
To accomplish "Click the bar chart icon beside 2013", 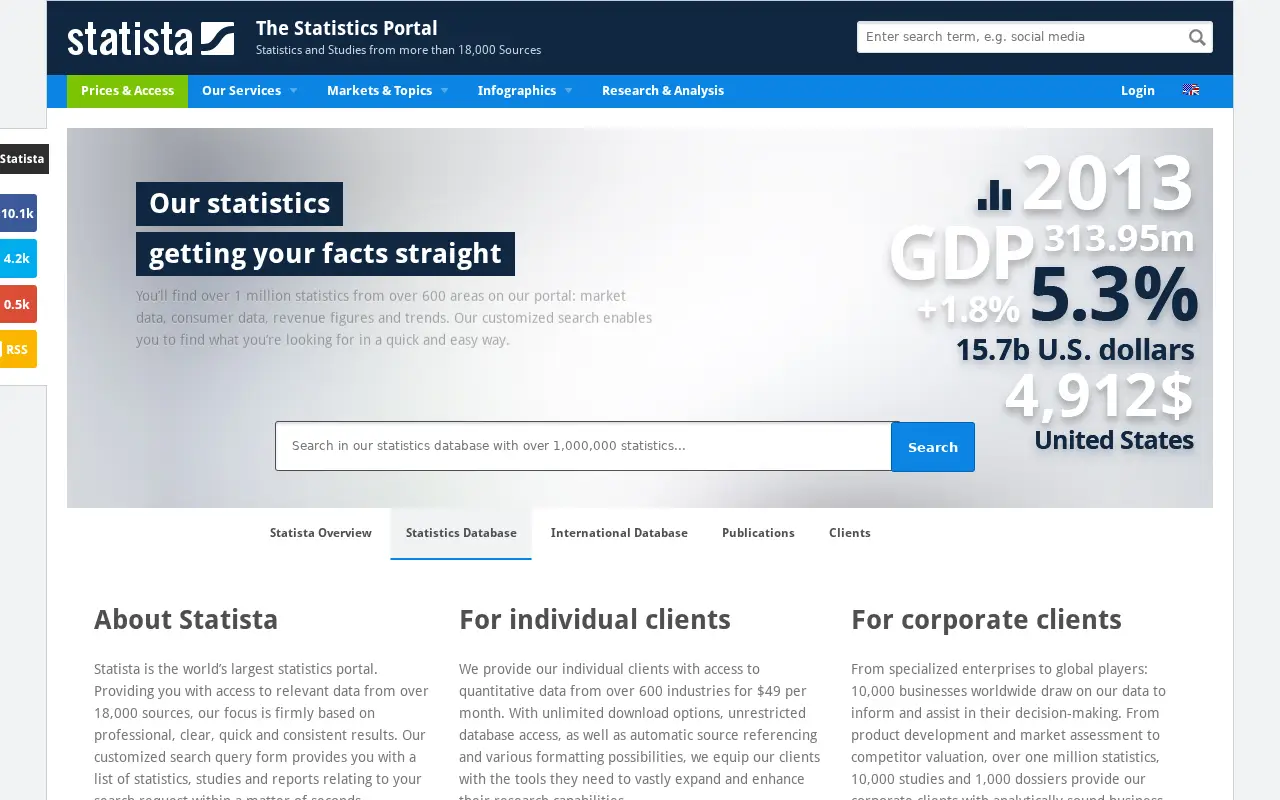I will point(994,194).
